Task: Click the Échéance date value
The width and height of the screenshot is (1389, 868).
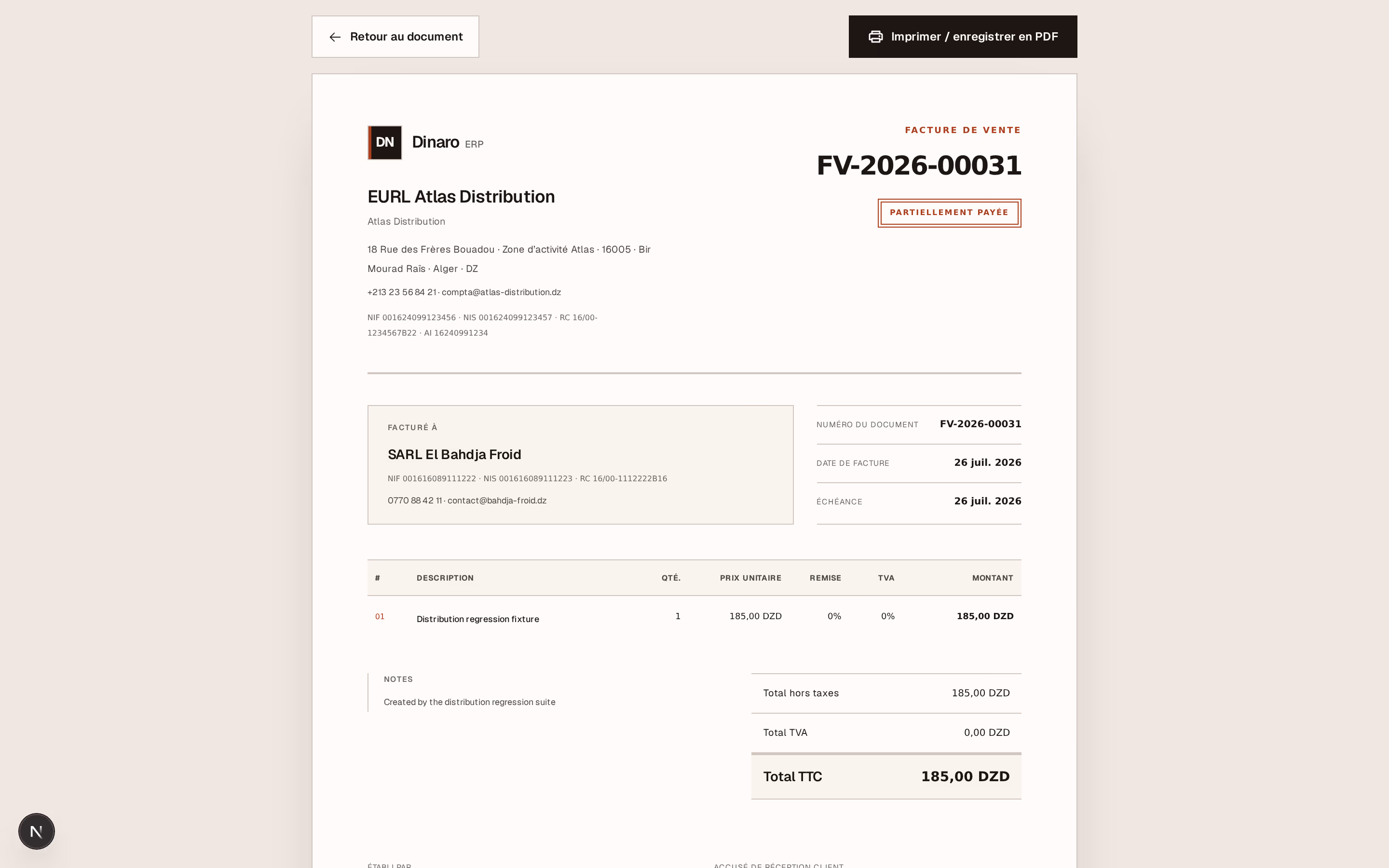Action: tap(987, 501)
